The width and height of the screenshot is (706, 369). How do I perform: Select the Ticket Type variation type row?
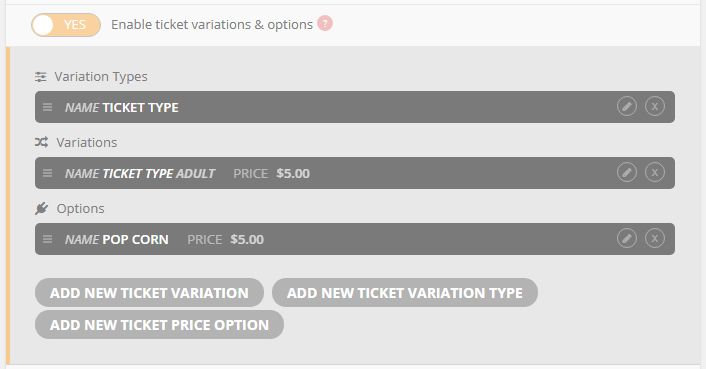(355, 107)
